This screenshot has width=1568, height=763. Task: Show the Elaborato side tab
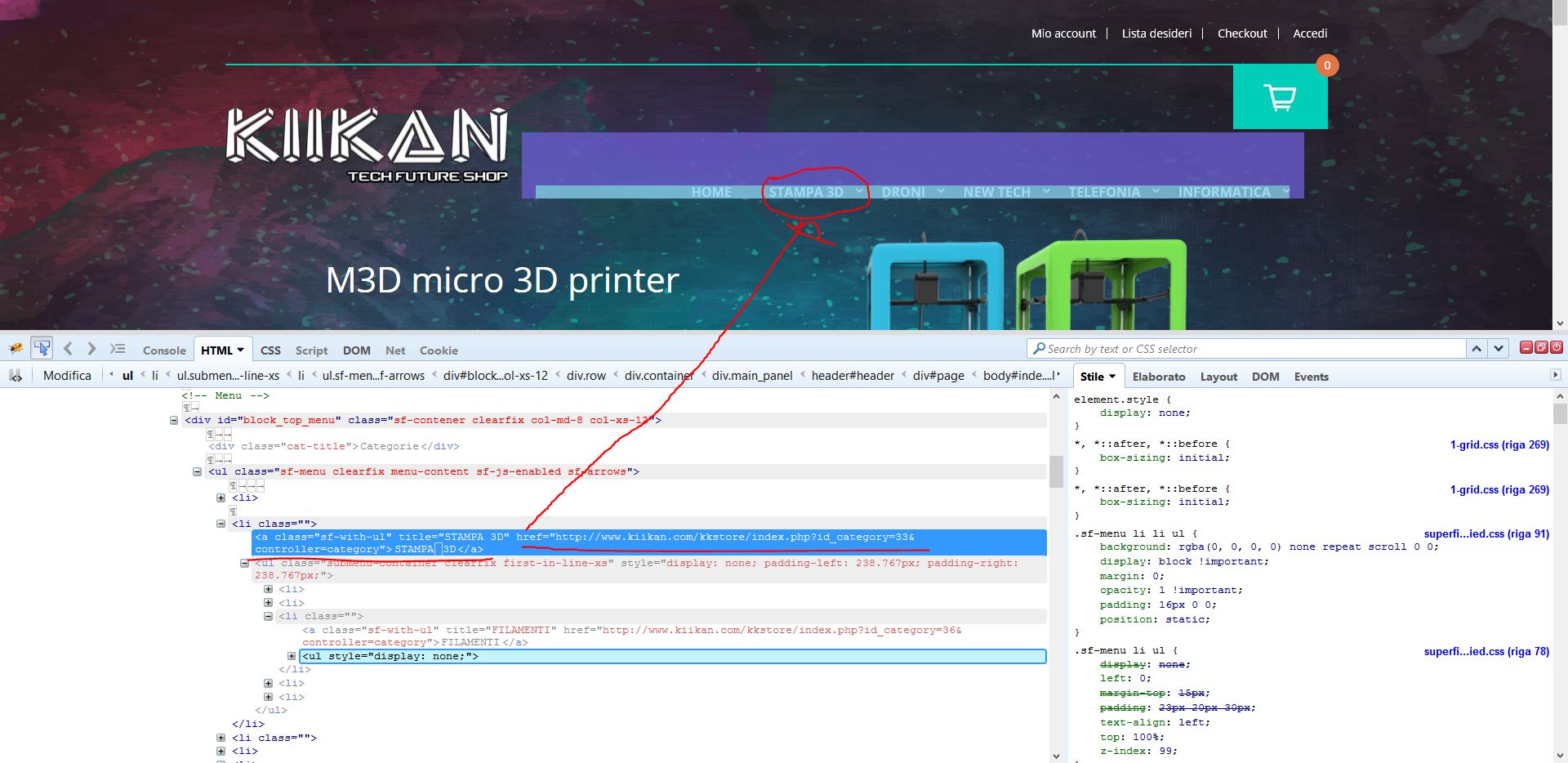point(1159,377)
